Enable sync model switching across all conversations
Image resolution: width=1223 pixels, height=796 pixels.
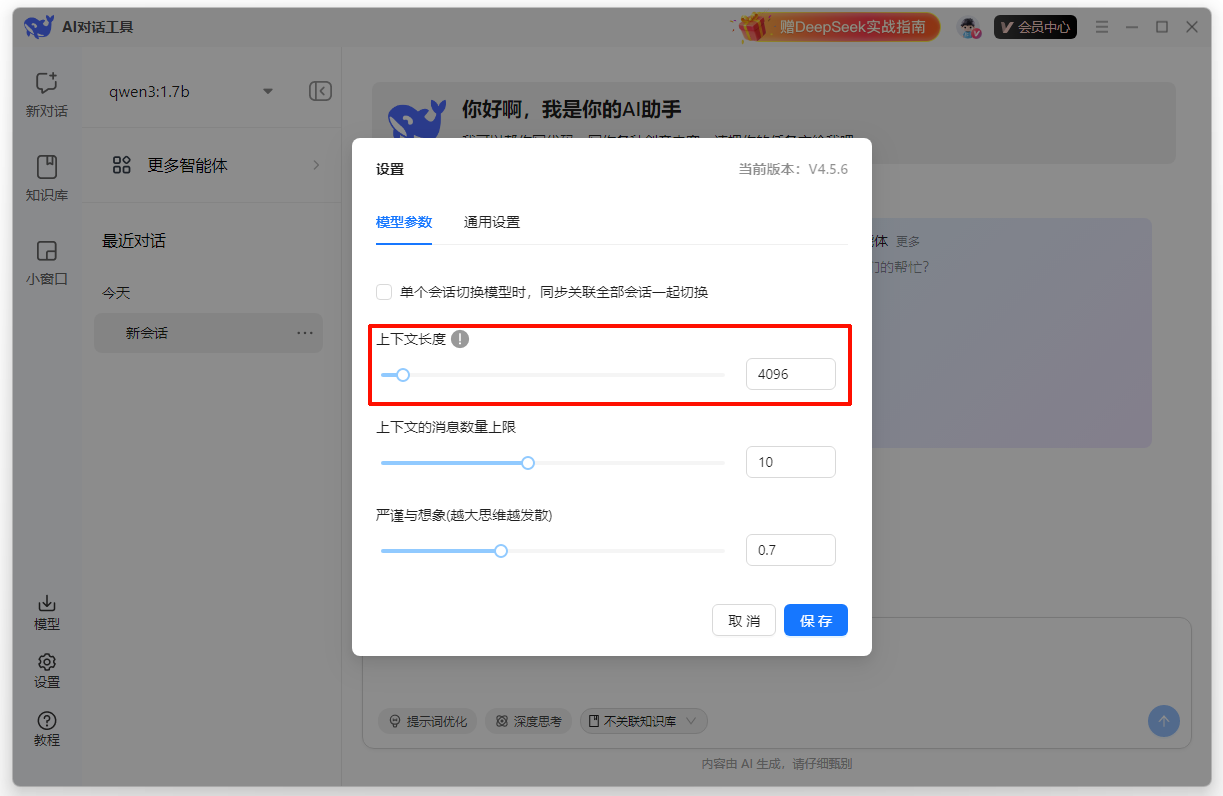[x=384, y=291]
